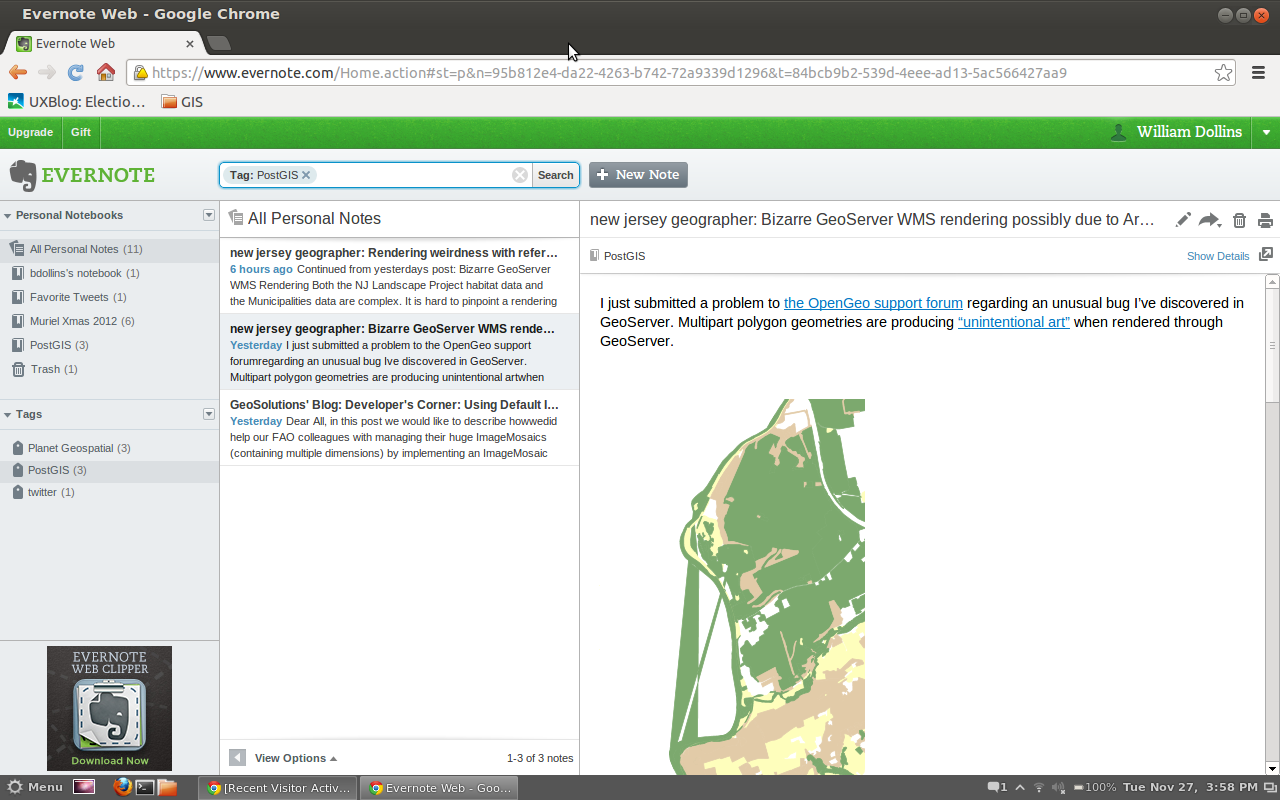The width and height of the screenshot is (1280, 800).
Task: Click inside the search input field
Action: click(412, 175)
